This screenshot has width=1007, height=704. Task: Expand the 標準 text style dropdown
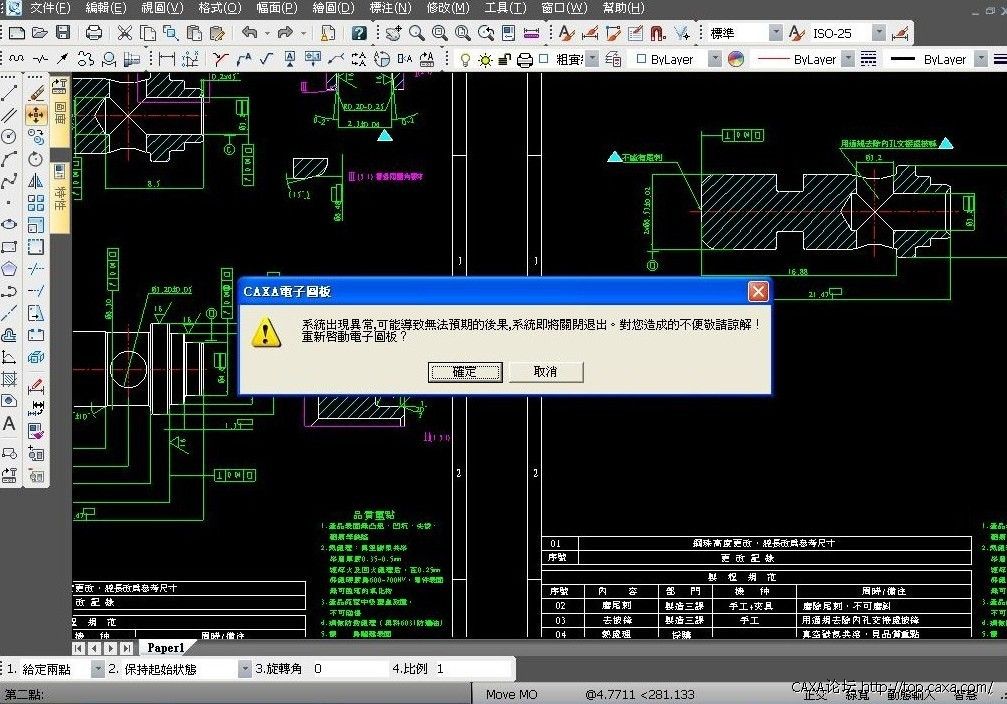[775, 33]
